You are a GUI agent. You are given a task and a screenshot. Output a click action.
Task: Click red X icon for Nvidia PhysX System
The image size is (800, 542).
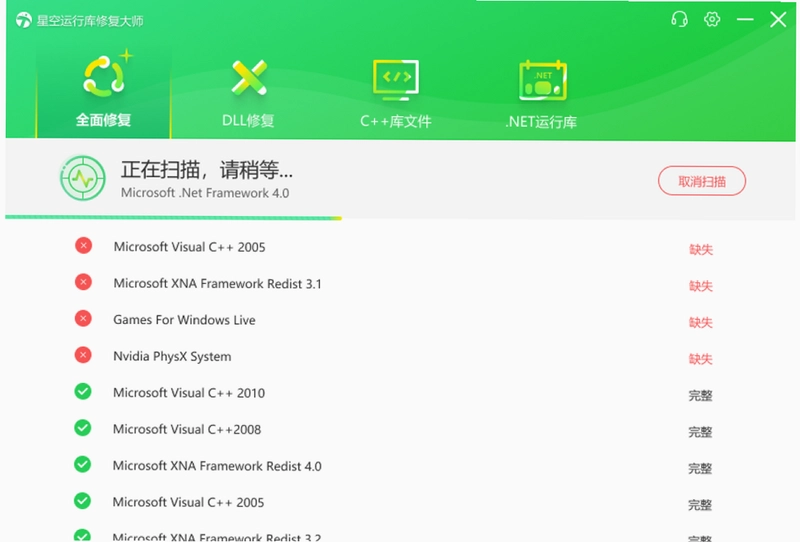pyautogui.click(x=83, y=355)
